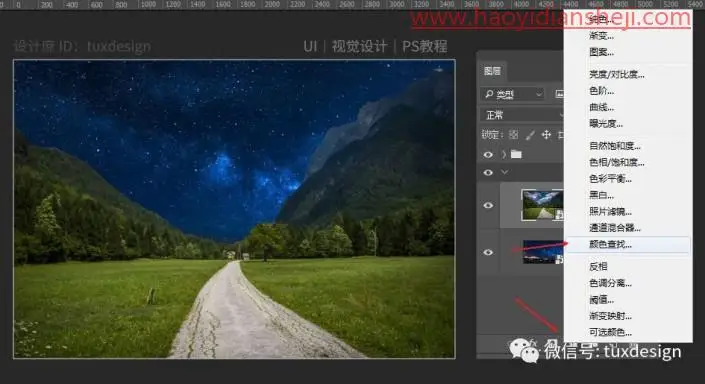The width and height of the screenshot is (705, 384).
Task: Add 渐变映射 (Gradient Map) adjustment
Action: click(610, 316)
